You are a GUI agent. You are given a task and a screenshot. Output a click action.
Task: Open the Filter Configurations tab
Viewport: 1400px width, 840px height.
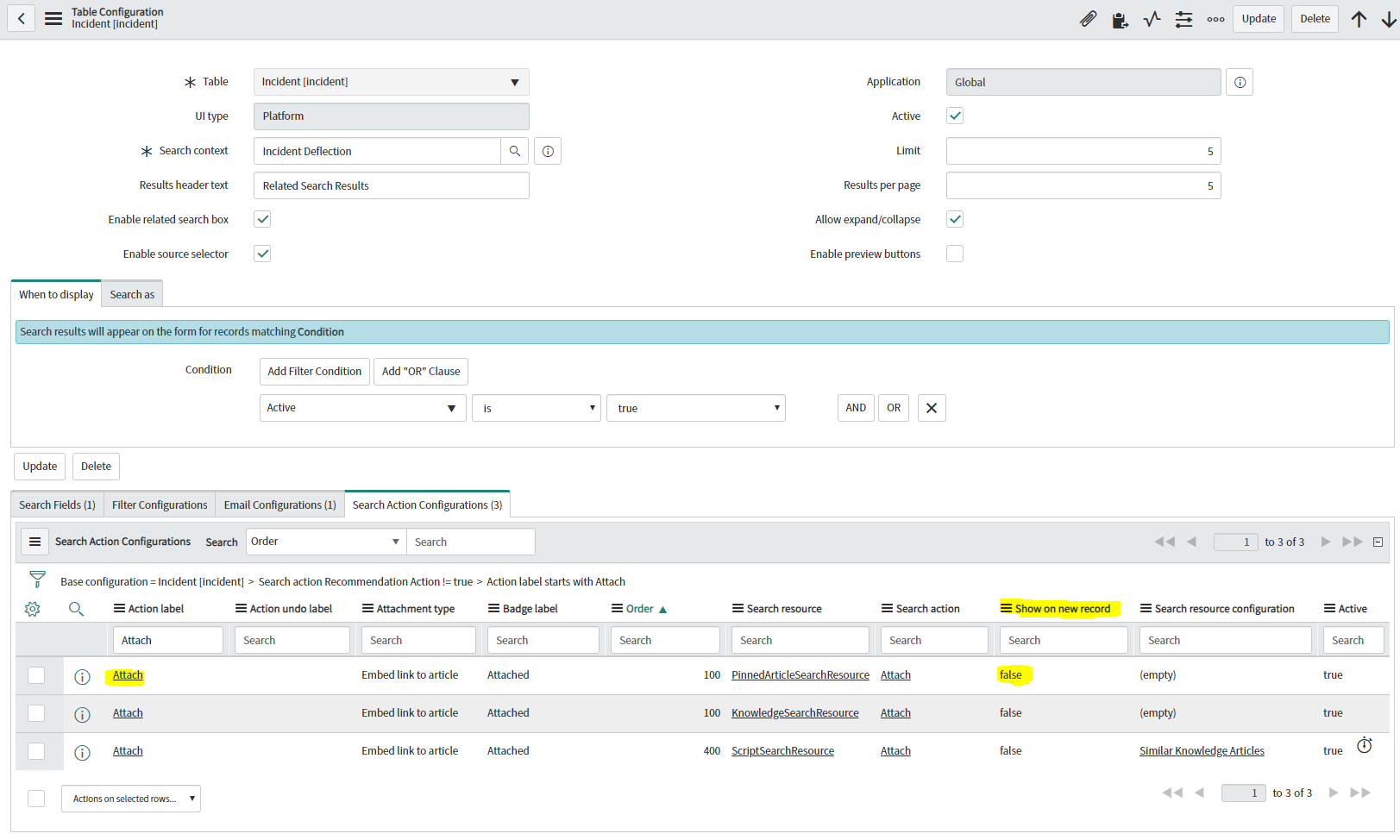tap(160, 505)
